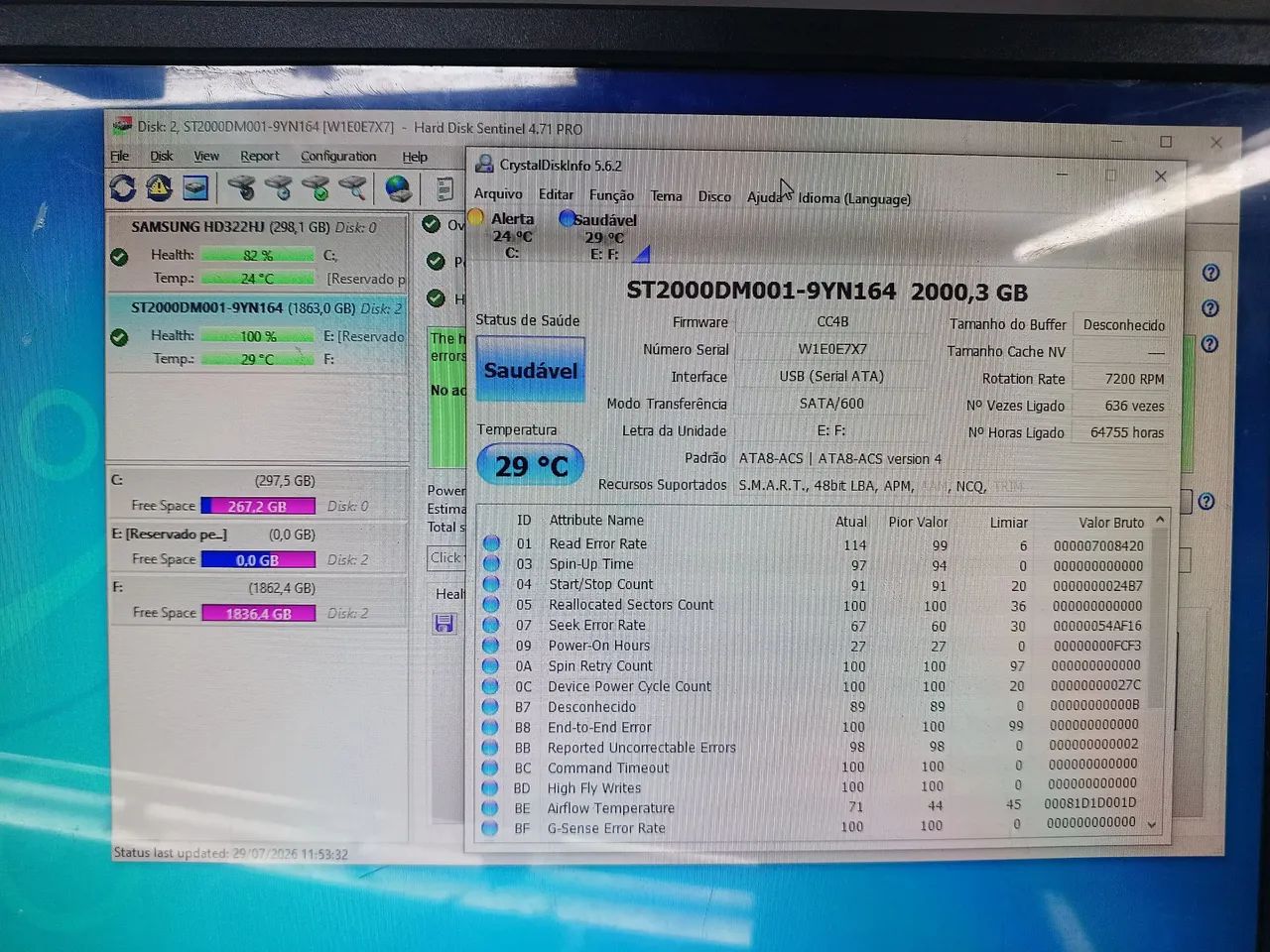Click the hard disk with clock icon
The height and width of the screenshot is (952, 1270).
[279, 187]
